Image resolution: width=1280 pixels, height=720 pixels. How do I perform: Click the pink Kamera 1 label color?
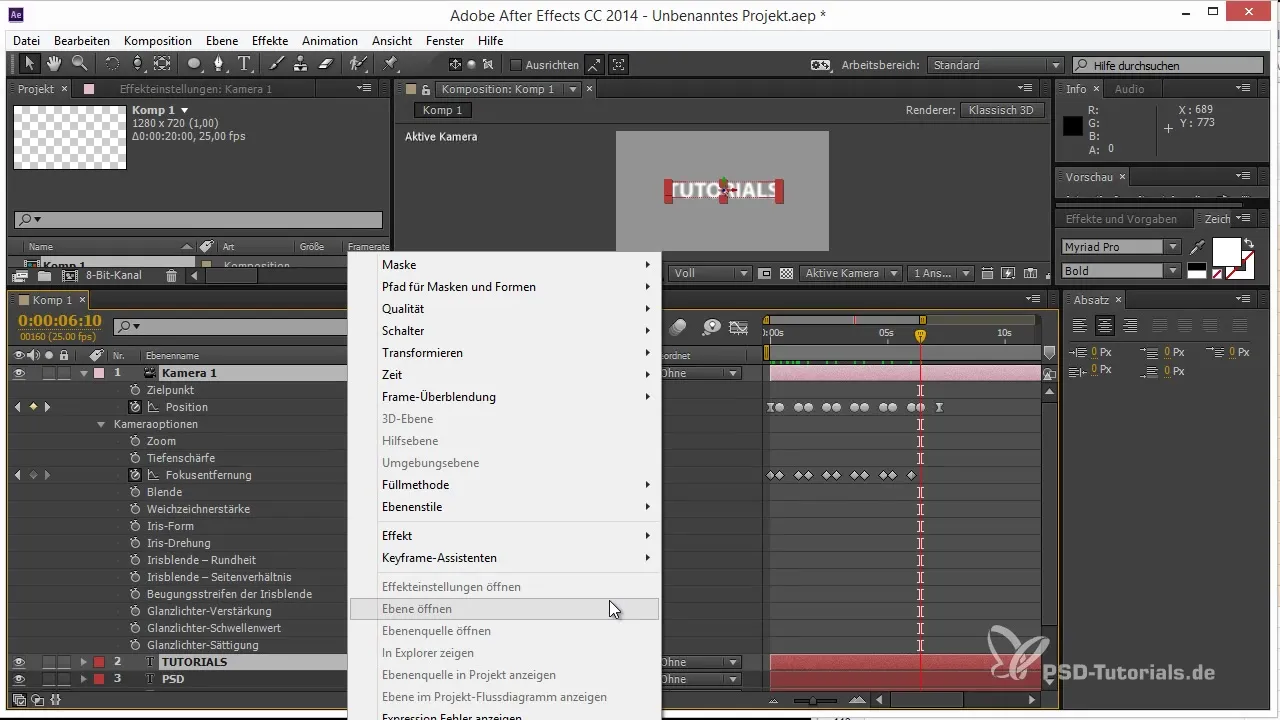pyautogui.click(x=98, y=373)
